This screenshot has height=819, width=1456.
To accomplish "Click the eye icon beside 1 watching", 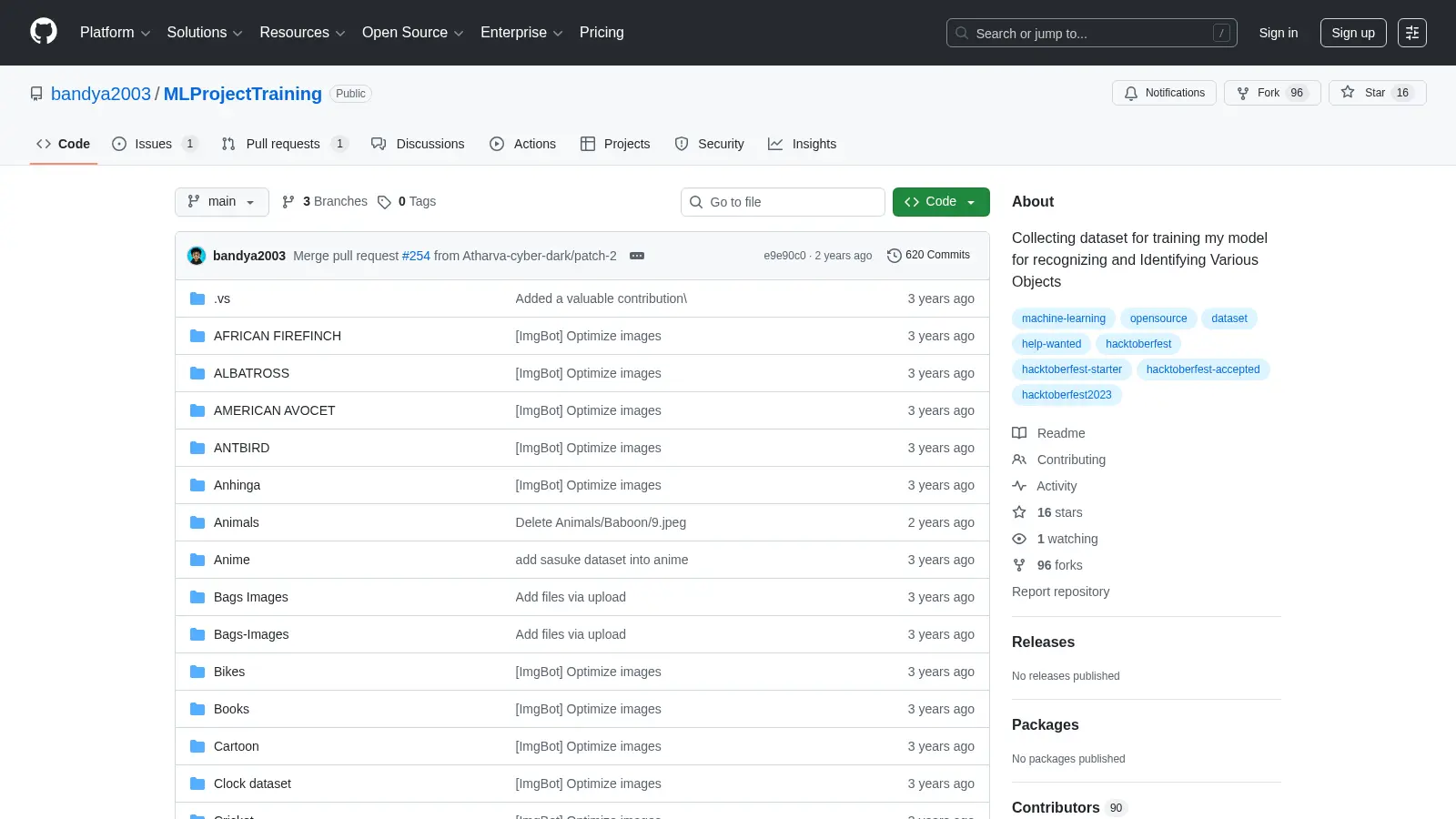I will [x=1019, y=539].
